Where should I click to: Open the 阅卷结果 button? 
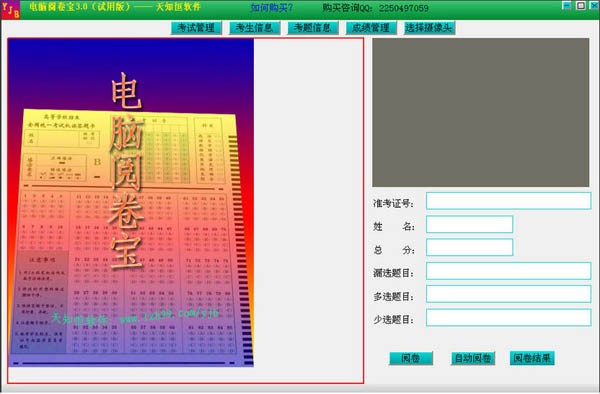click(532, 358)
